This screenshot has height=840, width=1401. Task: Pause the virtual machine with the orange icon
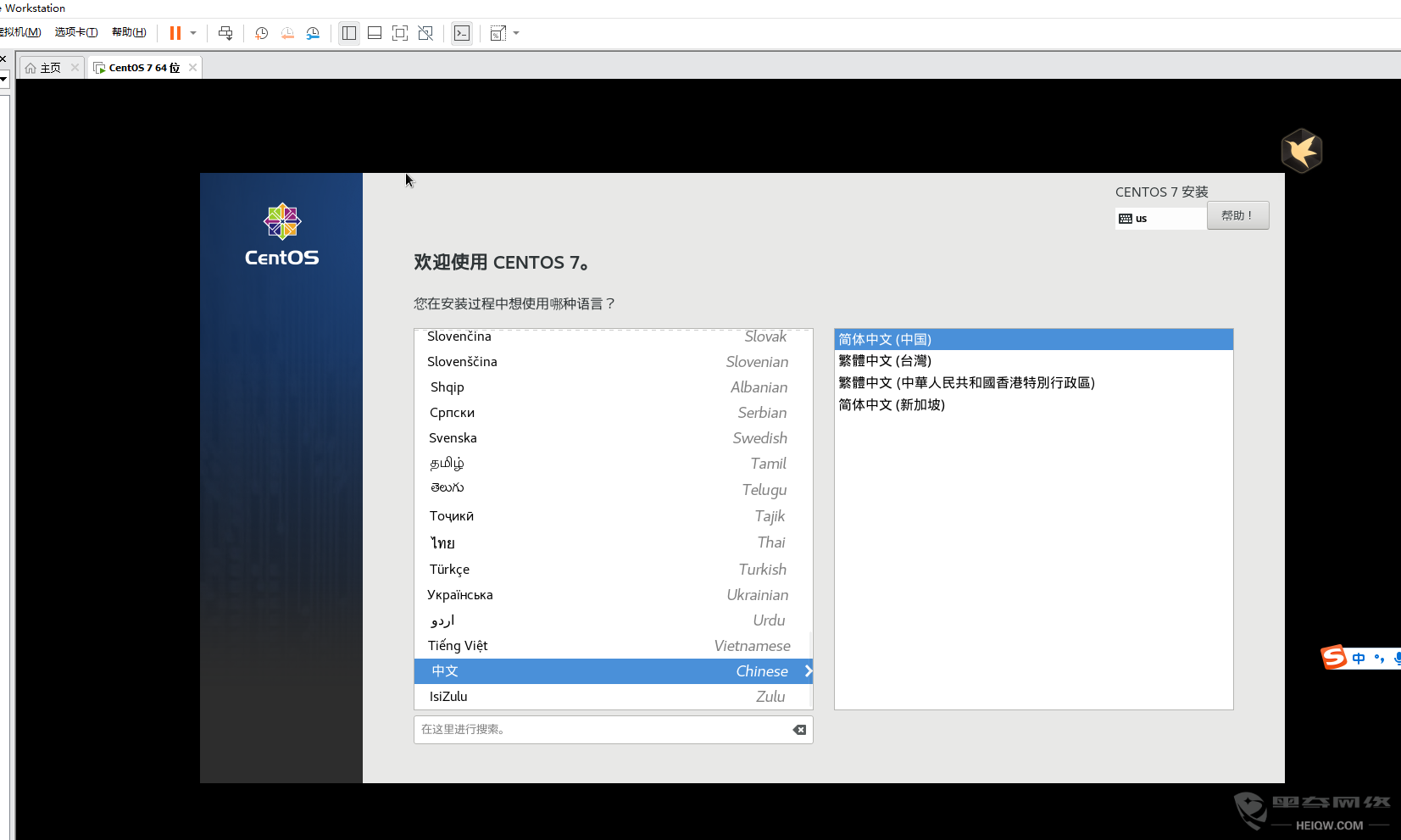pyautogui.click(x=175, y=33)
